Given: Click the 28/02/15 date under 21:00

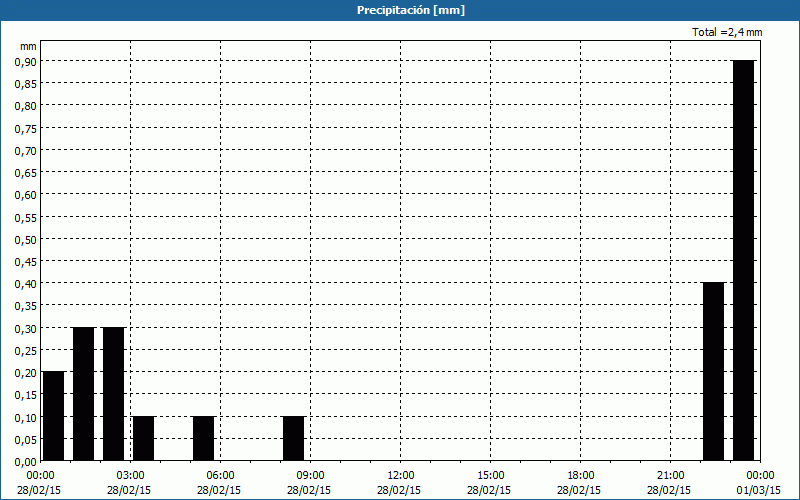Looking at the screenshot, I should (669, 490).
